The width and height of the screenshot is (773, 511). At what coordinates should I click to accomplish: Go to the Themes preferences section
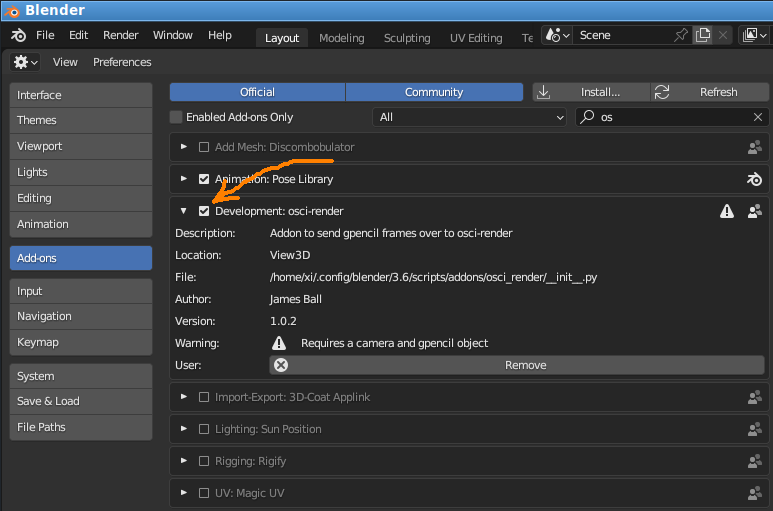tap(81, 120)
